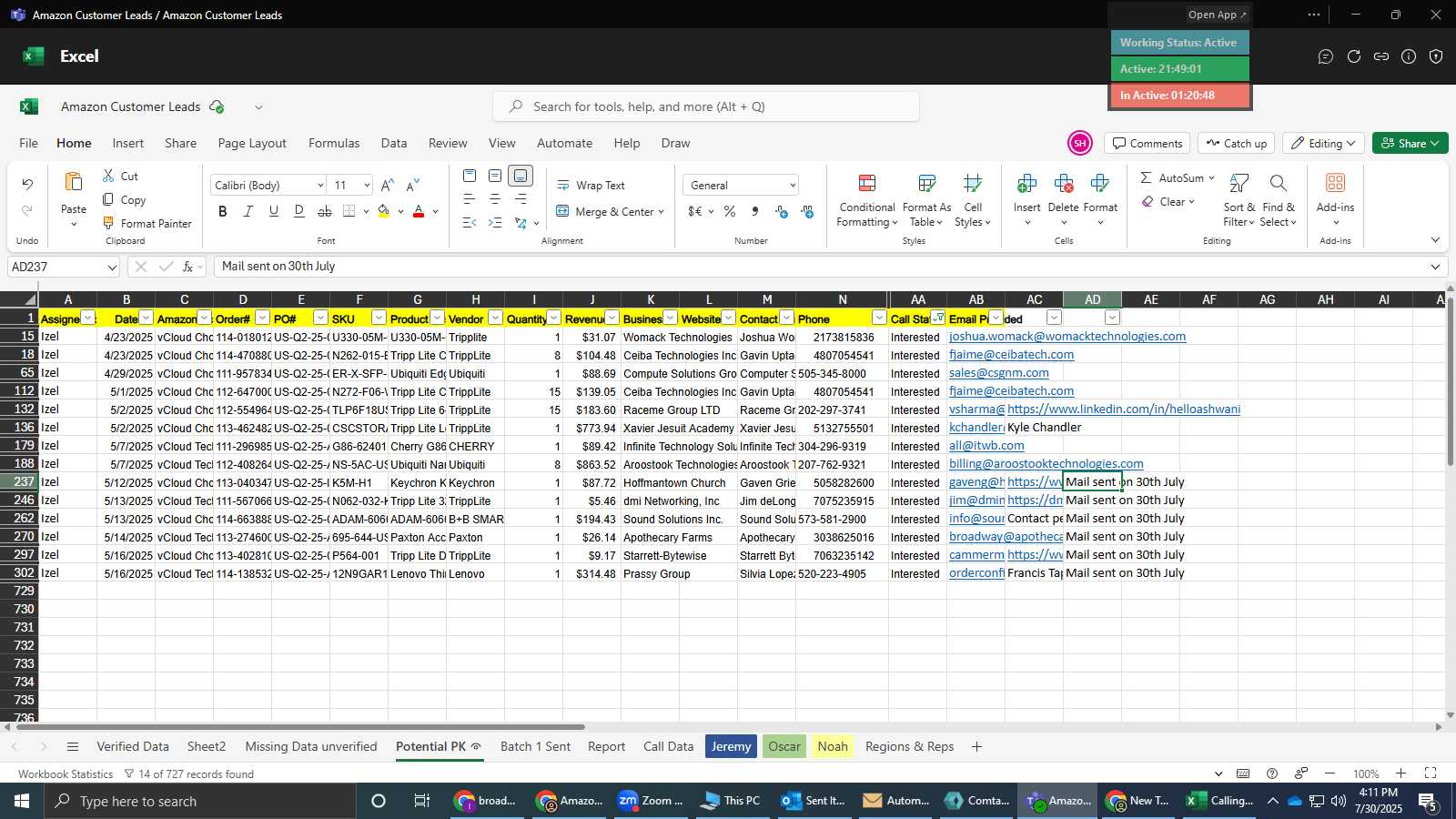Decrease font size with the smaller A icon
Image resolution: width=1456 pixels, height=819 pixels.
point(413,185)
